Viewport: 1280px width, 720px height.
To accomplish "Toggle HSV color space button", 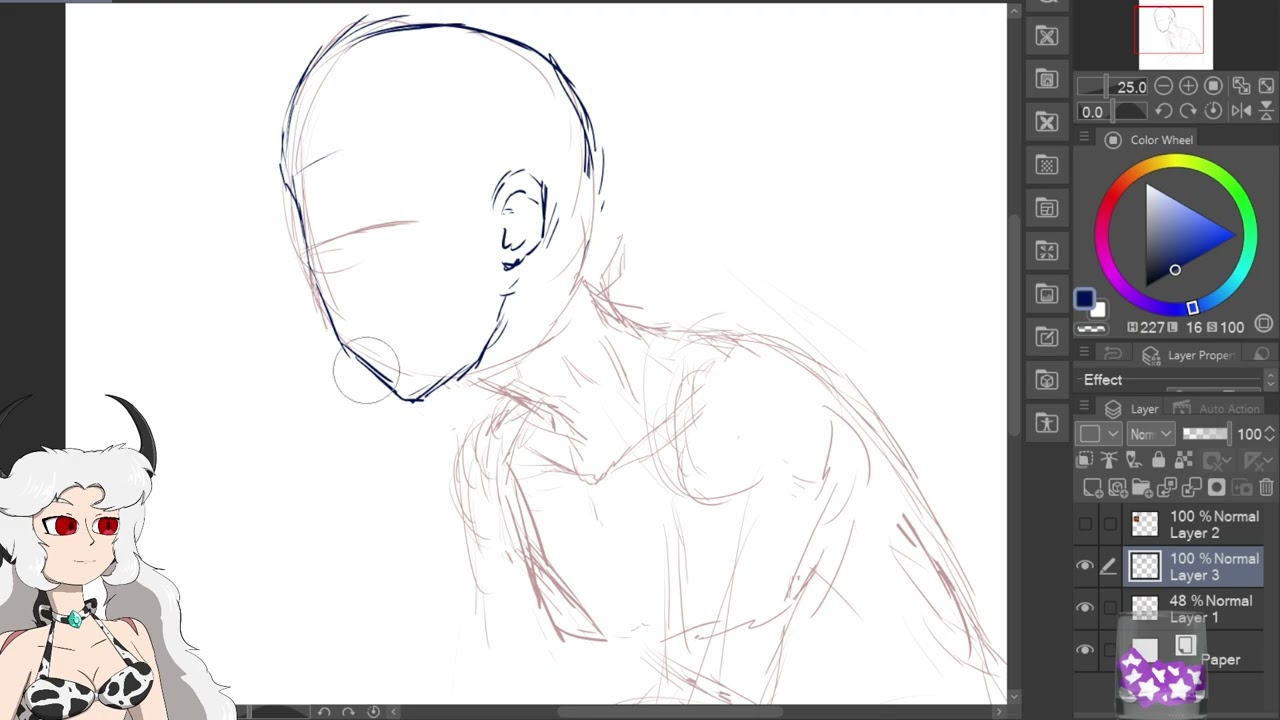I will 1264,324.
